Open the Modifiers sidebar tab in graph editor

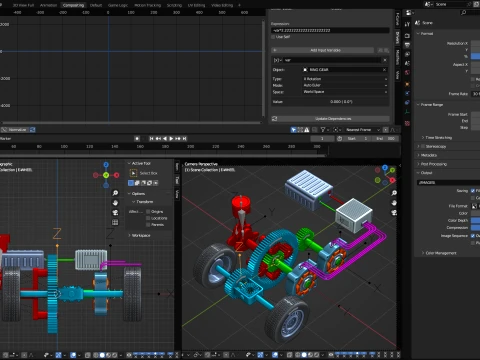coord(397,57)
